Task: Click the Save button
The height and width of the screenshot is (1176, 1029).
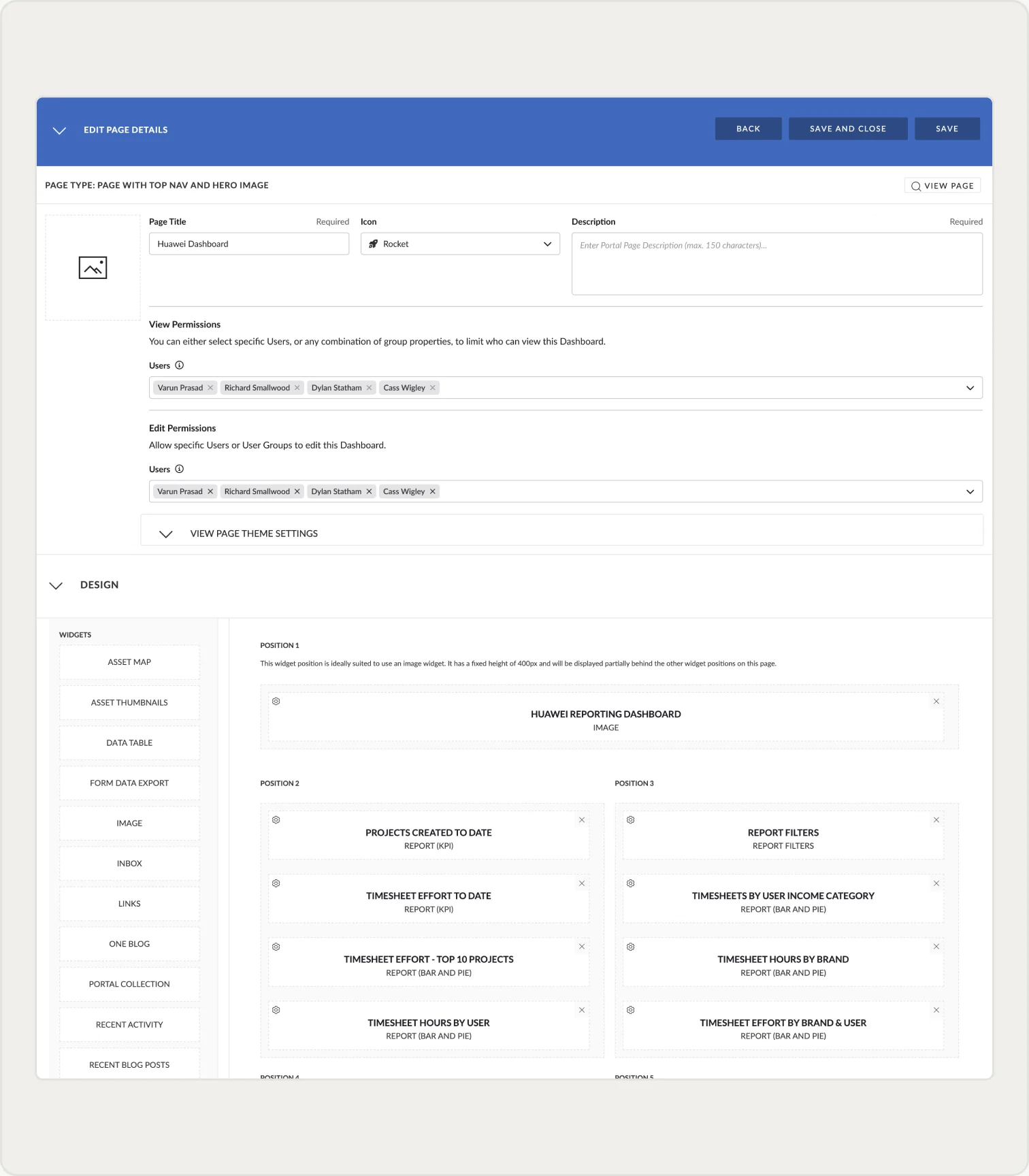Action: click(x=947, y=129)
